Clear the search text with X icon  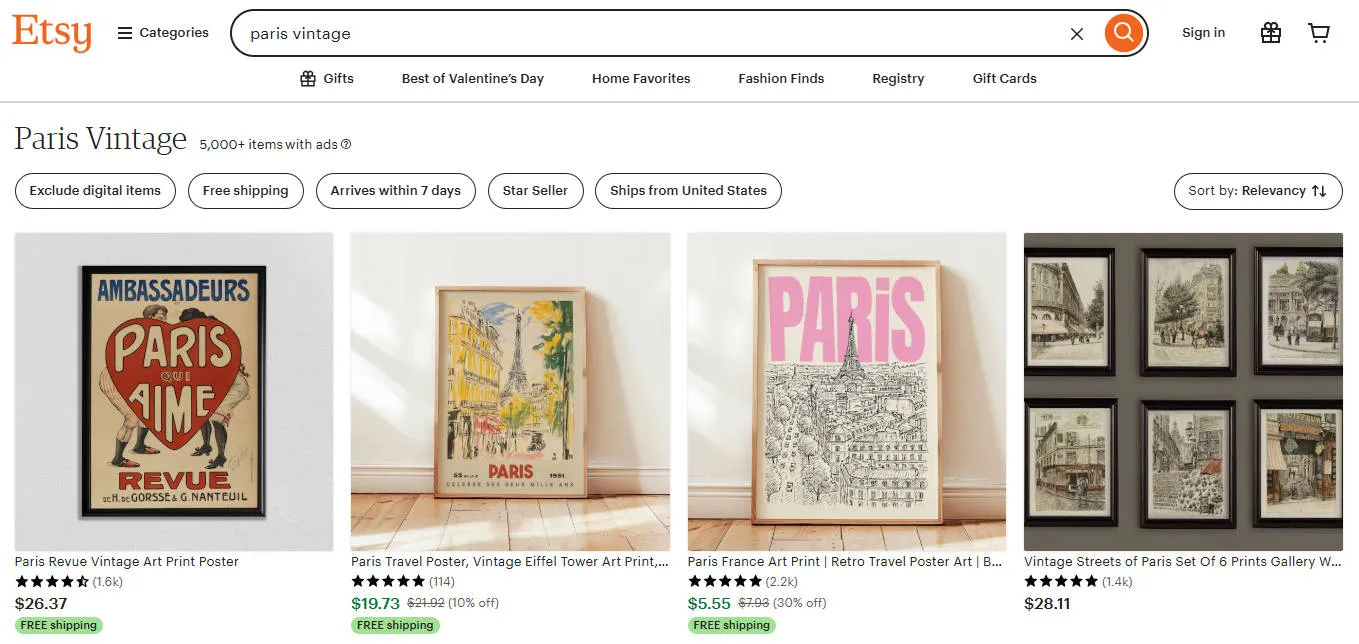[1077, 34]
